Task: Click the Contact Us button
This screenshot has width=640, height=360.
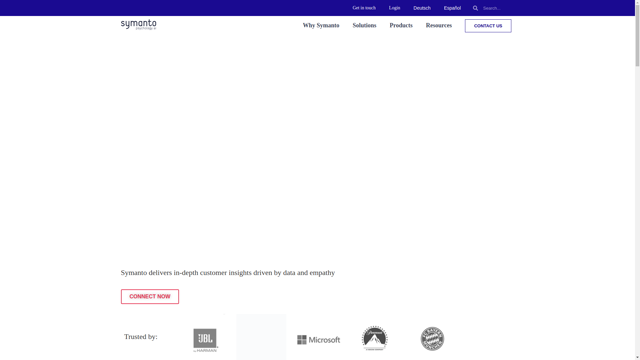Action: 488,26
